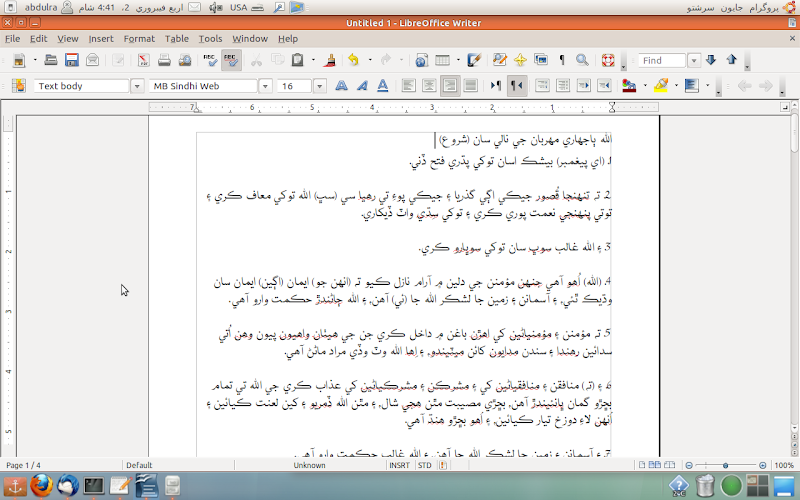Center text horizontally

pyautogui.click(x=429, y=86)
